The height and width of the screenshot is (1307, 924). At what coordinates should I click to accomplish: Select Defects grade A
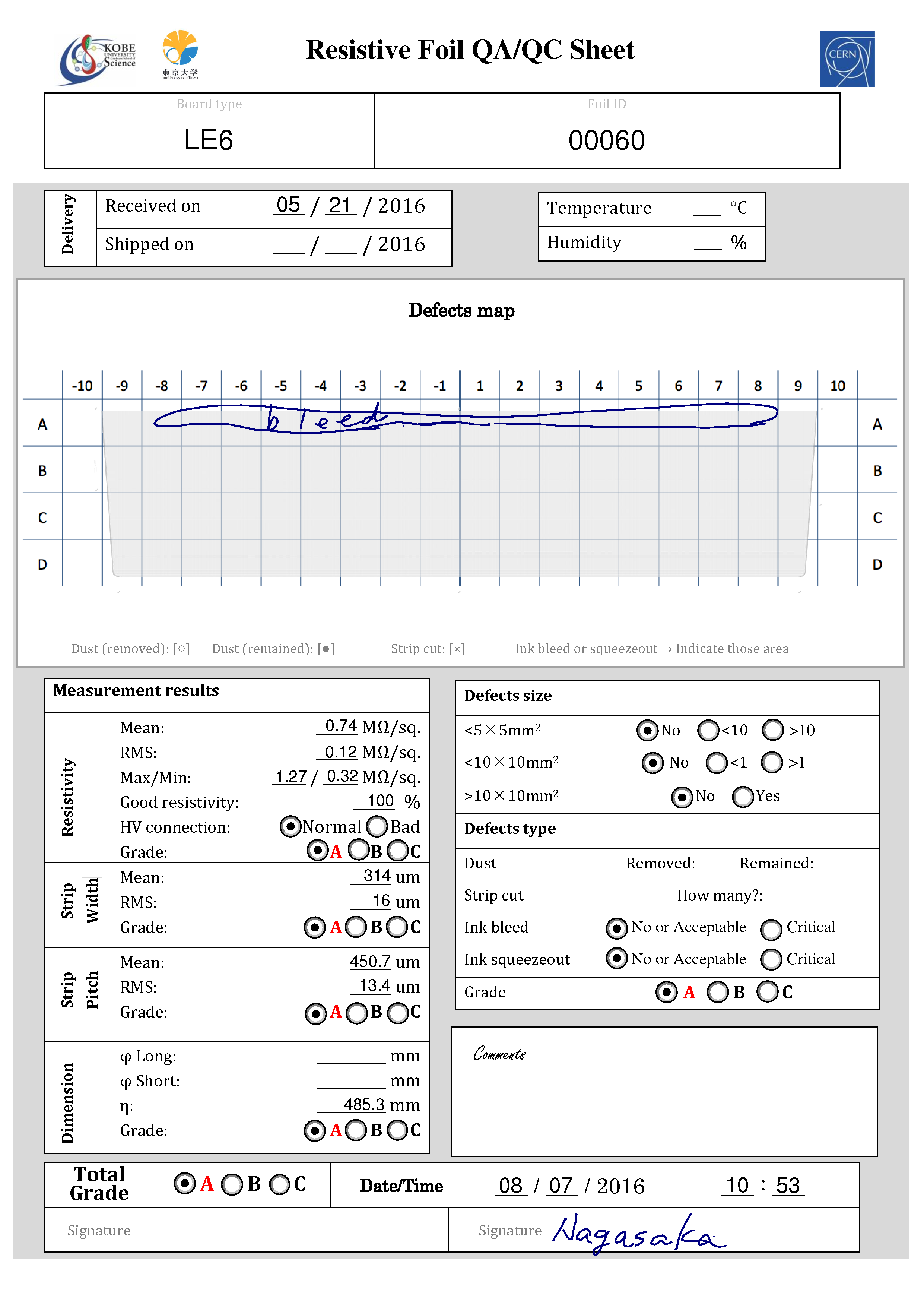(x=666, y=992)
